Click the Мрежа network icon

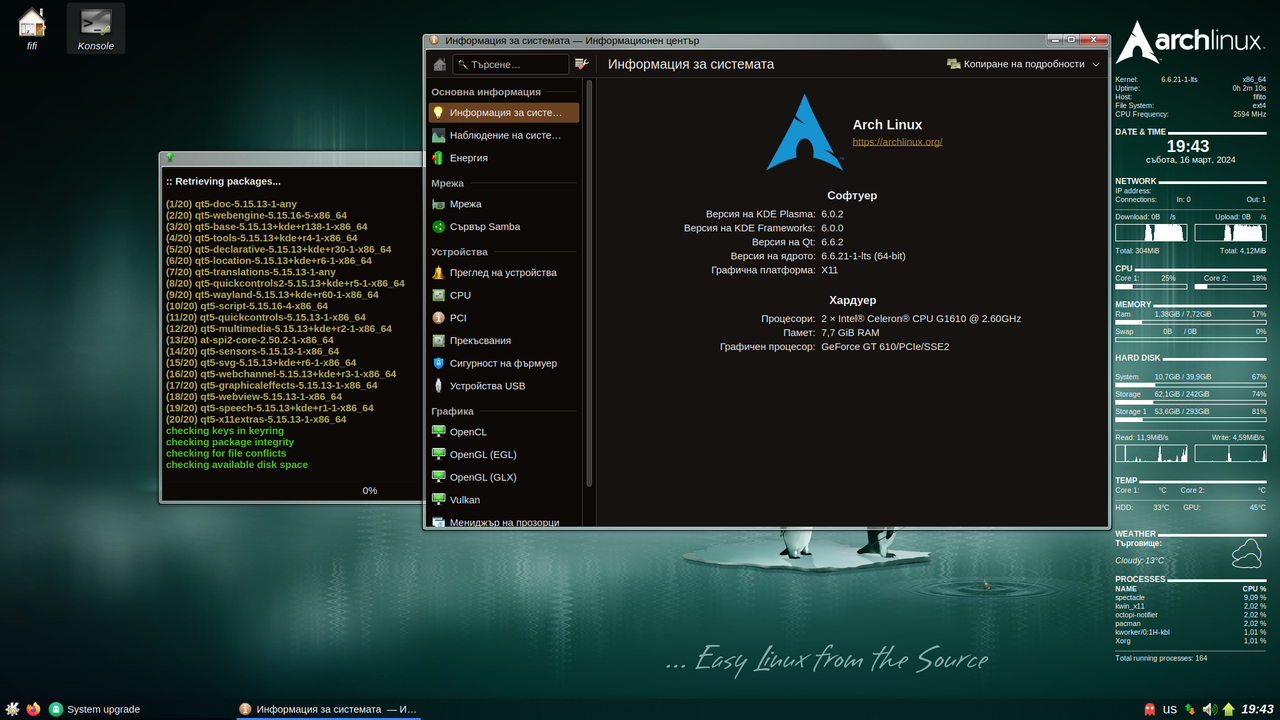click(438, 204)
